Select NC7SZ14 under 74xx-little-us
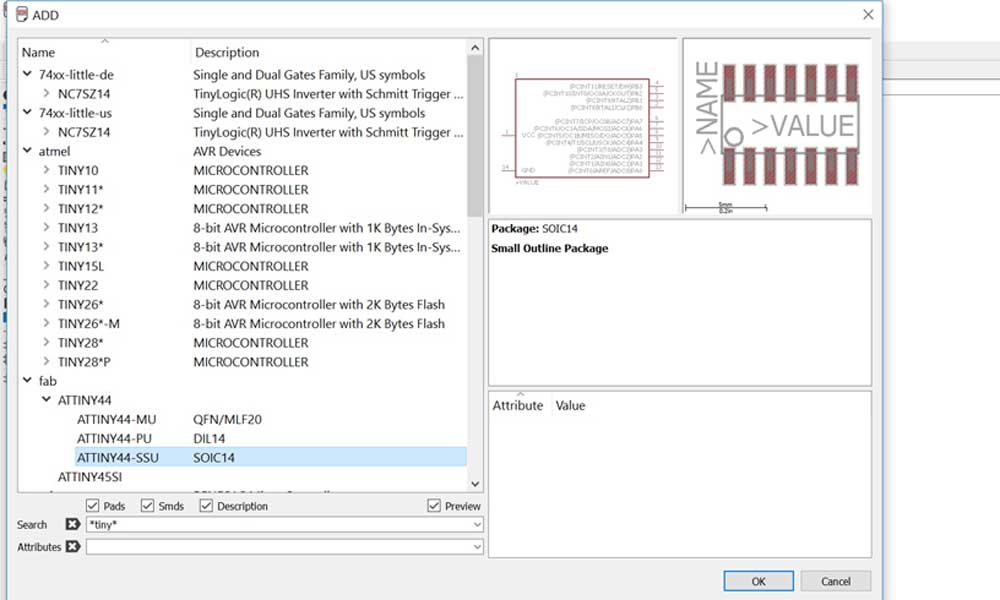1000x600 pixels. (x=84, y=132)
